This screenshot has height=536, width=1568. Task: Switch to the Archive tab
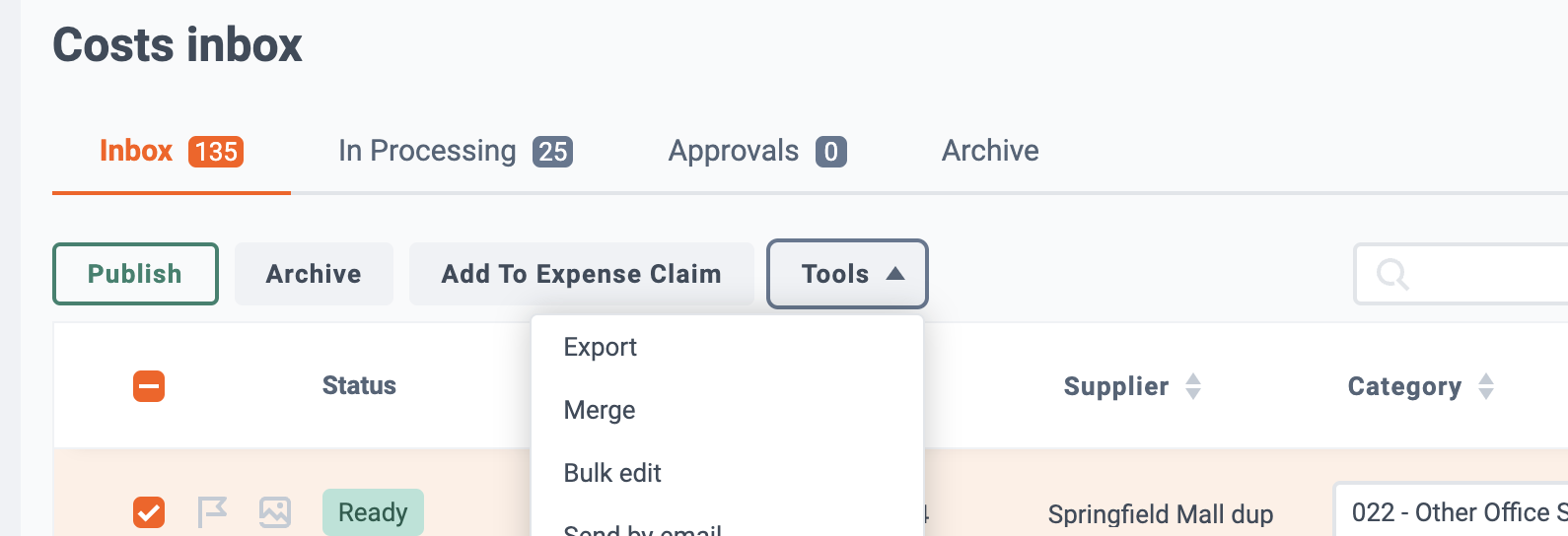click(x=990, y=151)
